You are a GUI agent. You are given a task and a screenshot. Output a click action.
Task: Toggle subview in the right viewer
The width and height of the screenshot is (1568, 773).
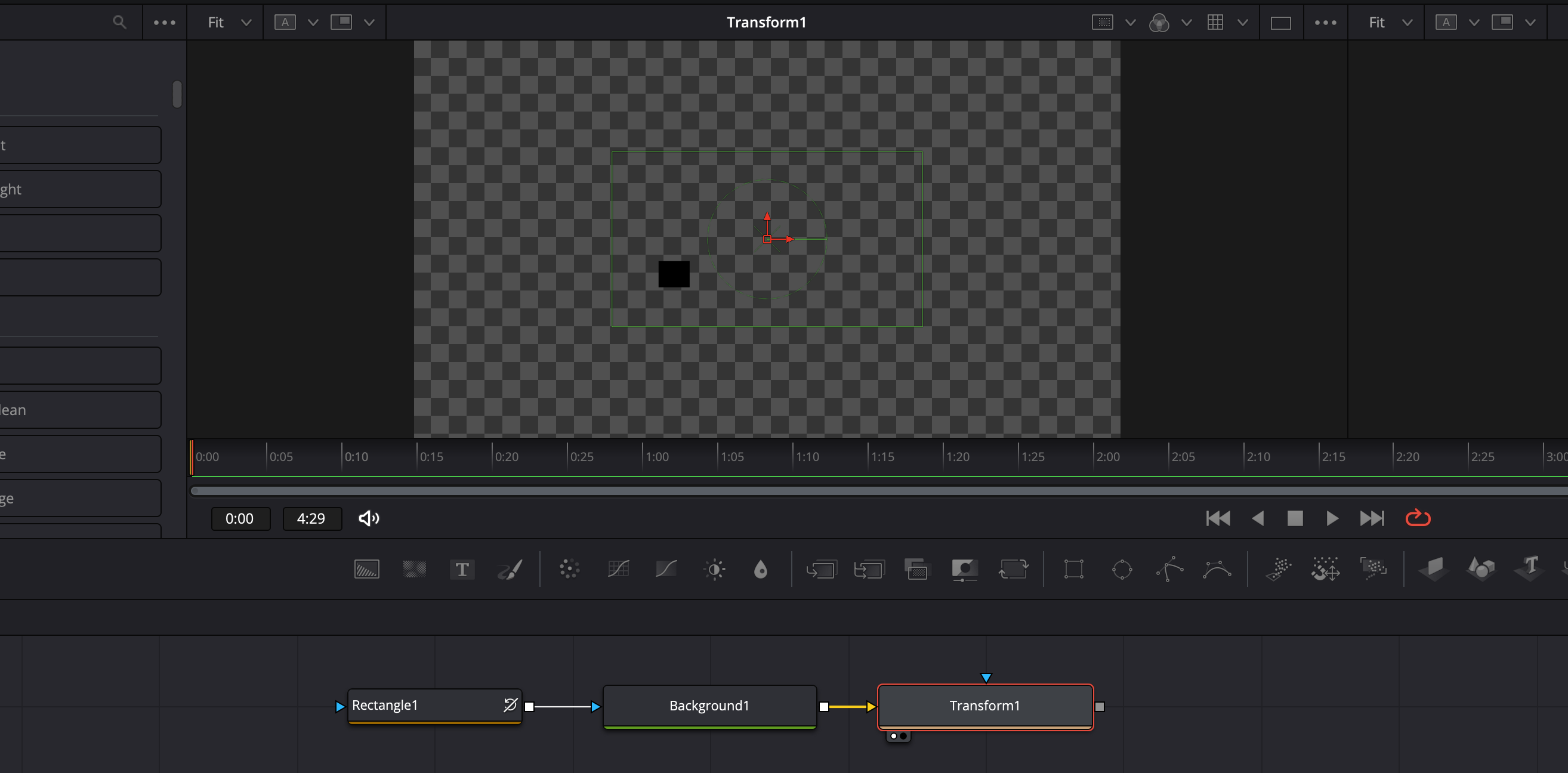click(x=1502, y=23)
